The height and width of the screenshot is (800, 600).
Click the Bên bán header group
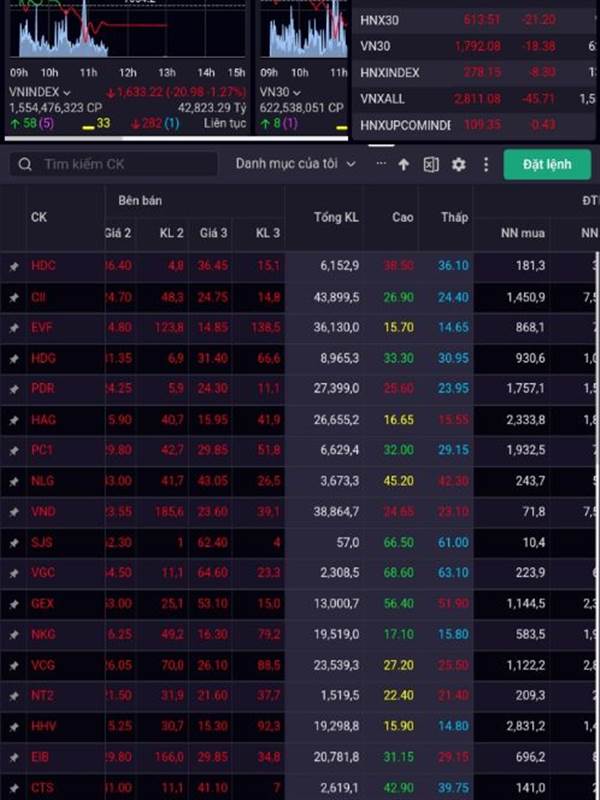[140, 201]
